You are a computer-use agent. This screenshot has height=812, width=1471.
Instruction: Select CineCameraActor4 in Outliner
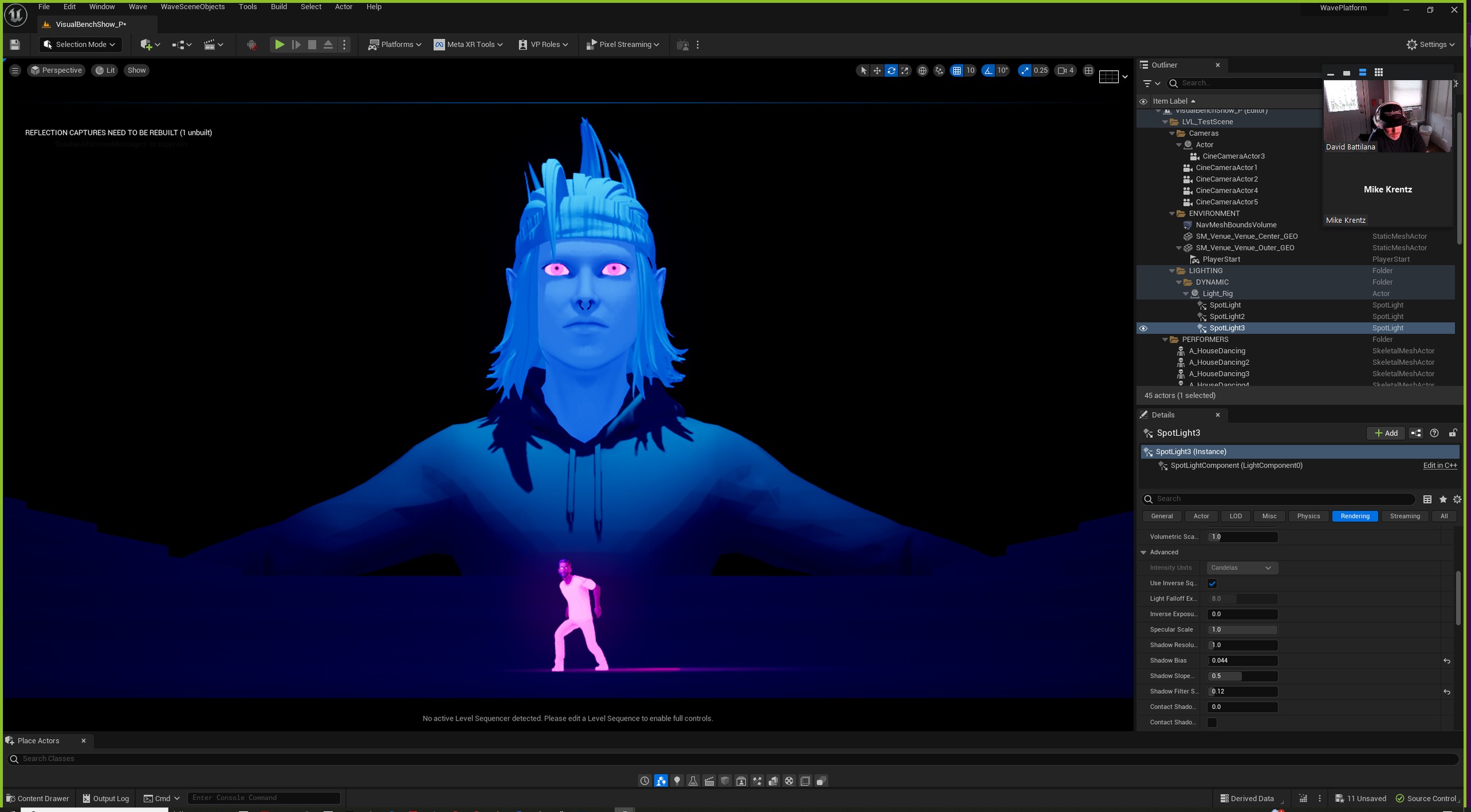coord(1226,191)
